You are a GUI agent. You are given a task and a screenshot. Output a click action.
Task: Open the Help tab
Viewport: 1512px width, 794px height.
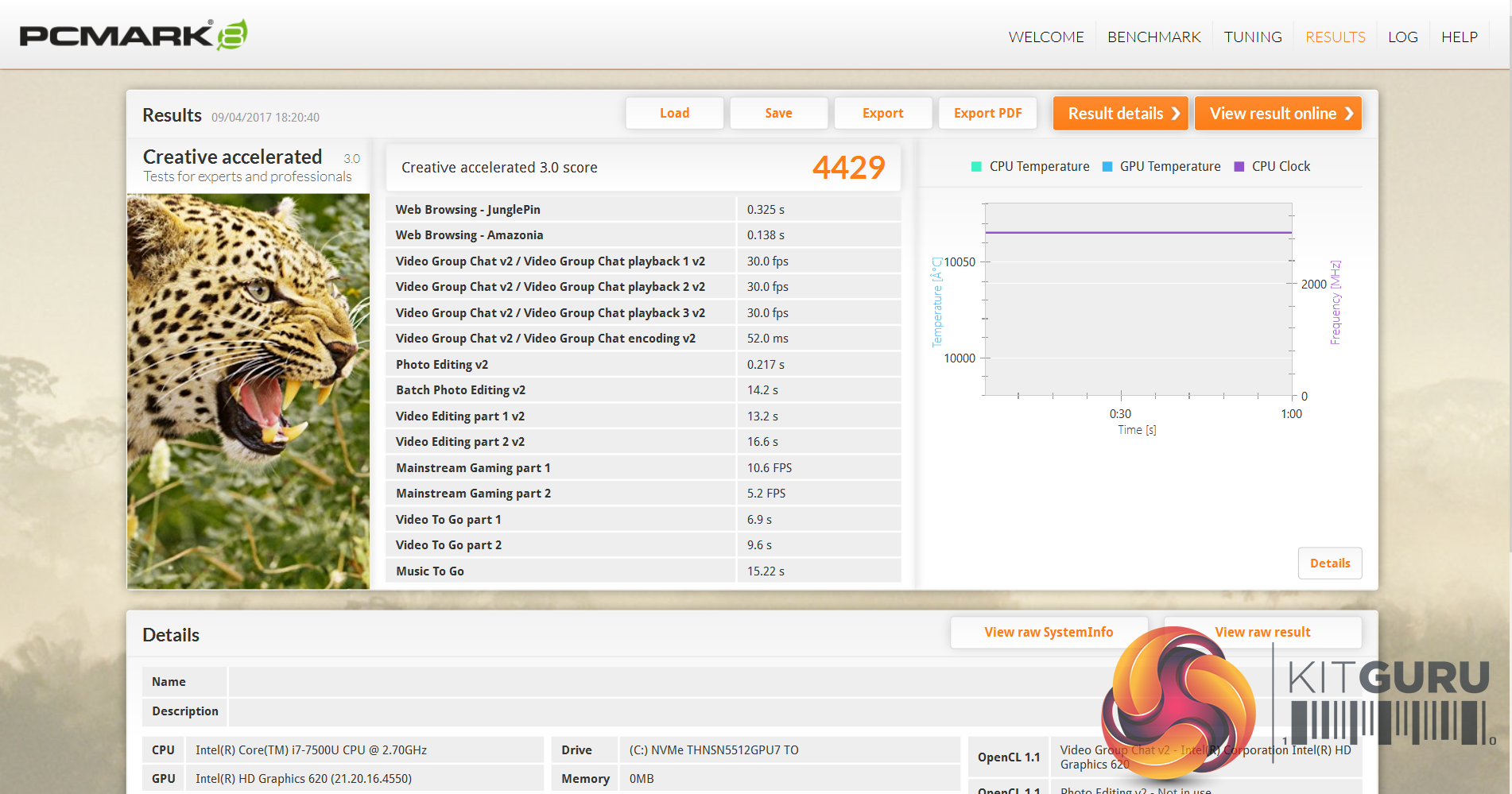(x=1459, y=37)
